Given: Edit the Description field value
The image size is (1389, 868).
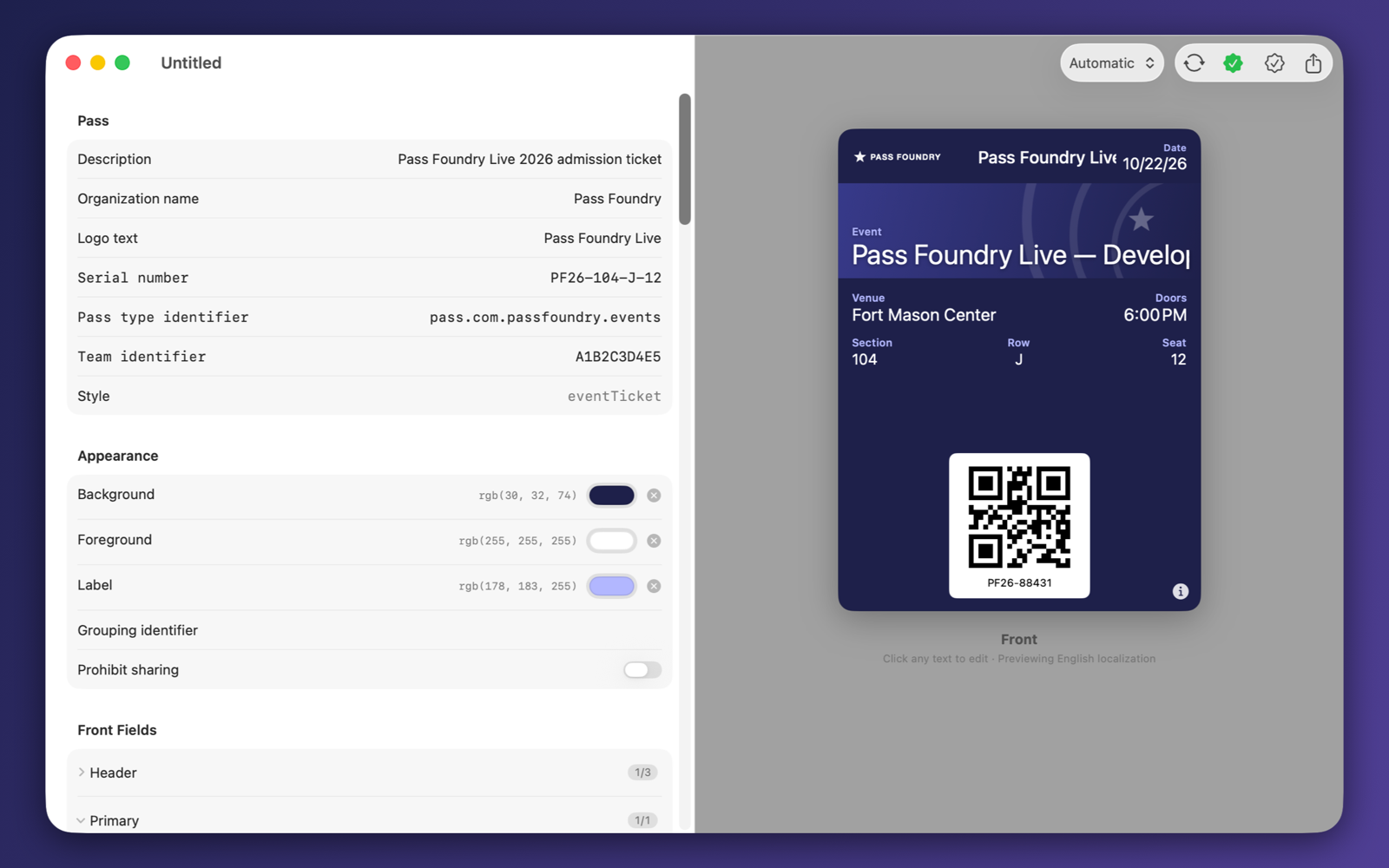Looking at the screenshot, I should [x=530, y=159].
